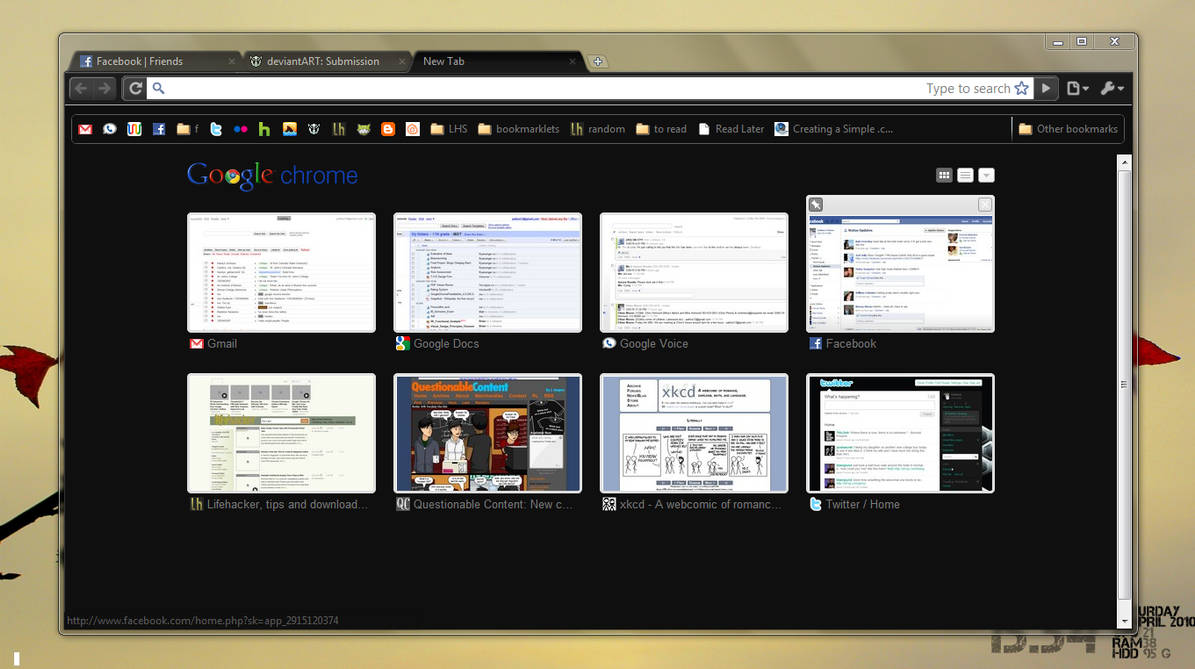Pin the Facebook thumbnail with the pushpin
Viewport: 1195px width, 669px height.
click(x=815, y=204)
